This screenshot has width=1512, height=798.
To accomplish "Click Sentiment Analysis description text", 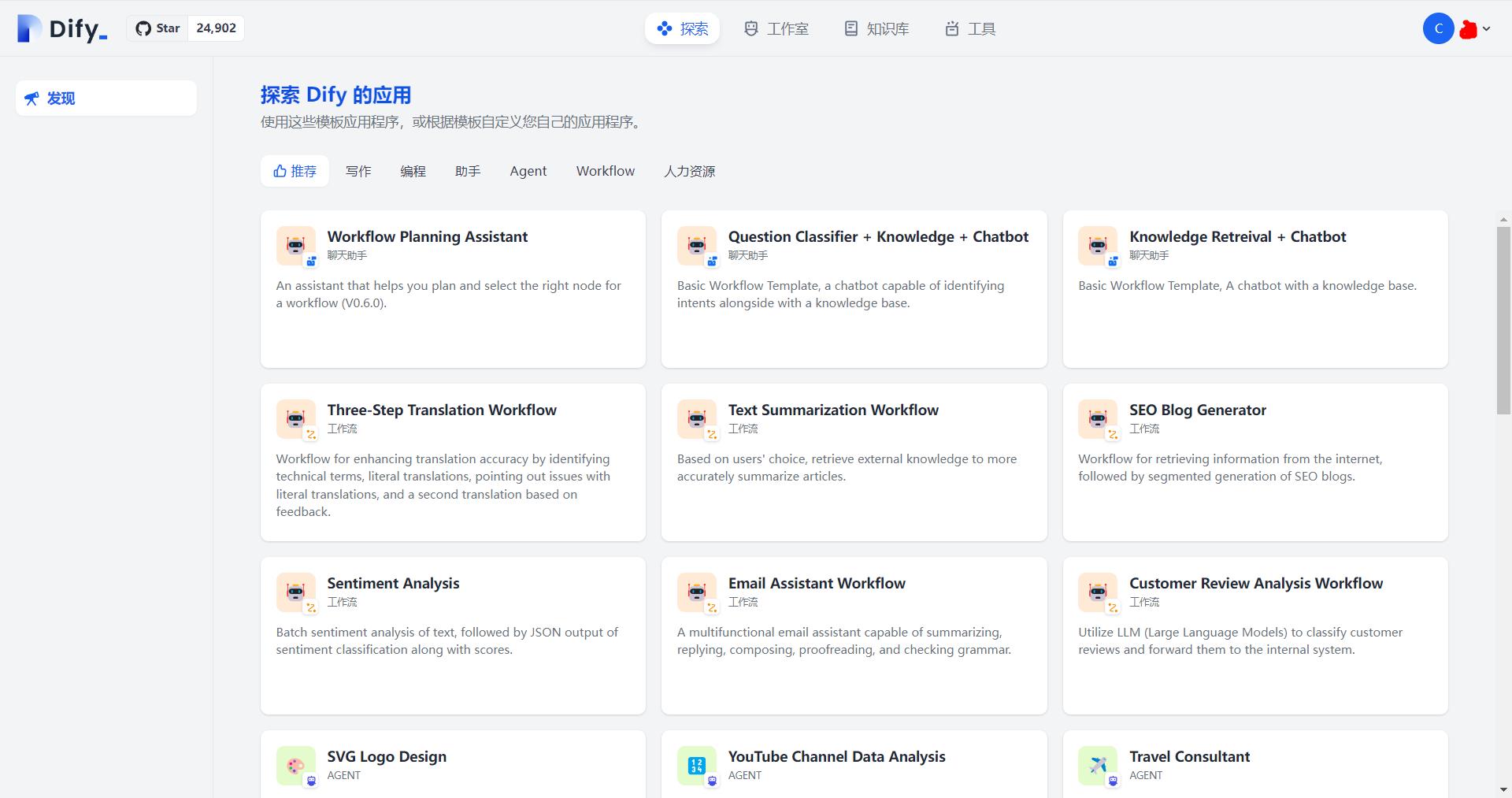I will point(447,640).
